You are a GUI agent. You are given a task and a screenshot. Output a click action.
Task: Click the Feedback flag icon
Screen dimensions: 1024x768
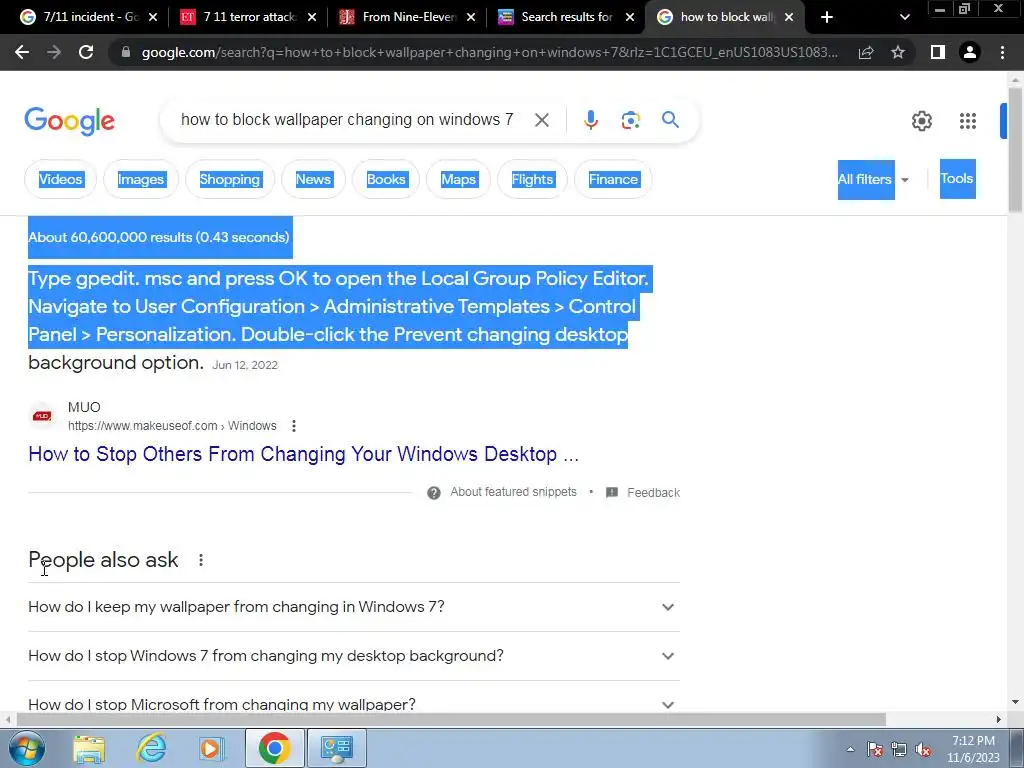[x=612, y=492]
